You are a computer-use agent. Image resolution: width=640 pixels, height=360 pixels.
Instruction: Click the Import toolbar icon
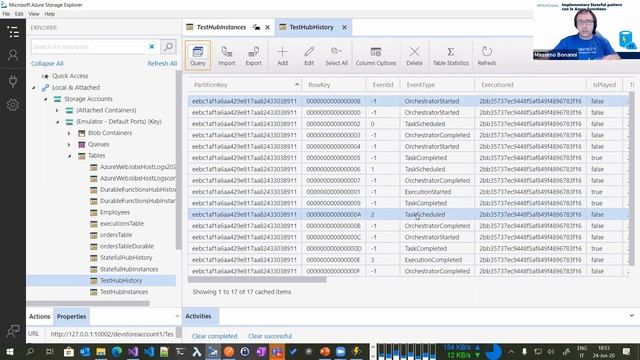click(227, 55)
